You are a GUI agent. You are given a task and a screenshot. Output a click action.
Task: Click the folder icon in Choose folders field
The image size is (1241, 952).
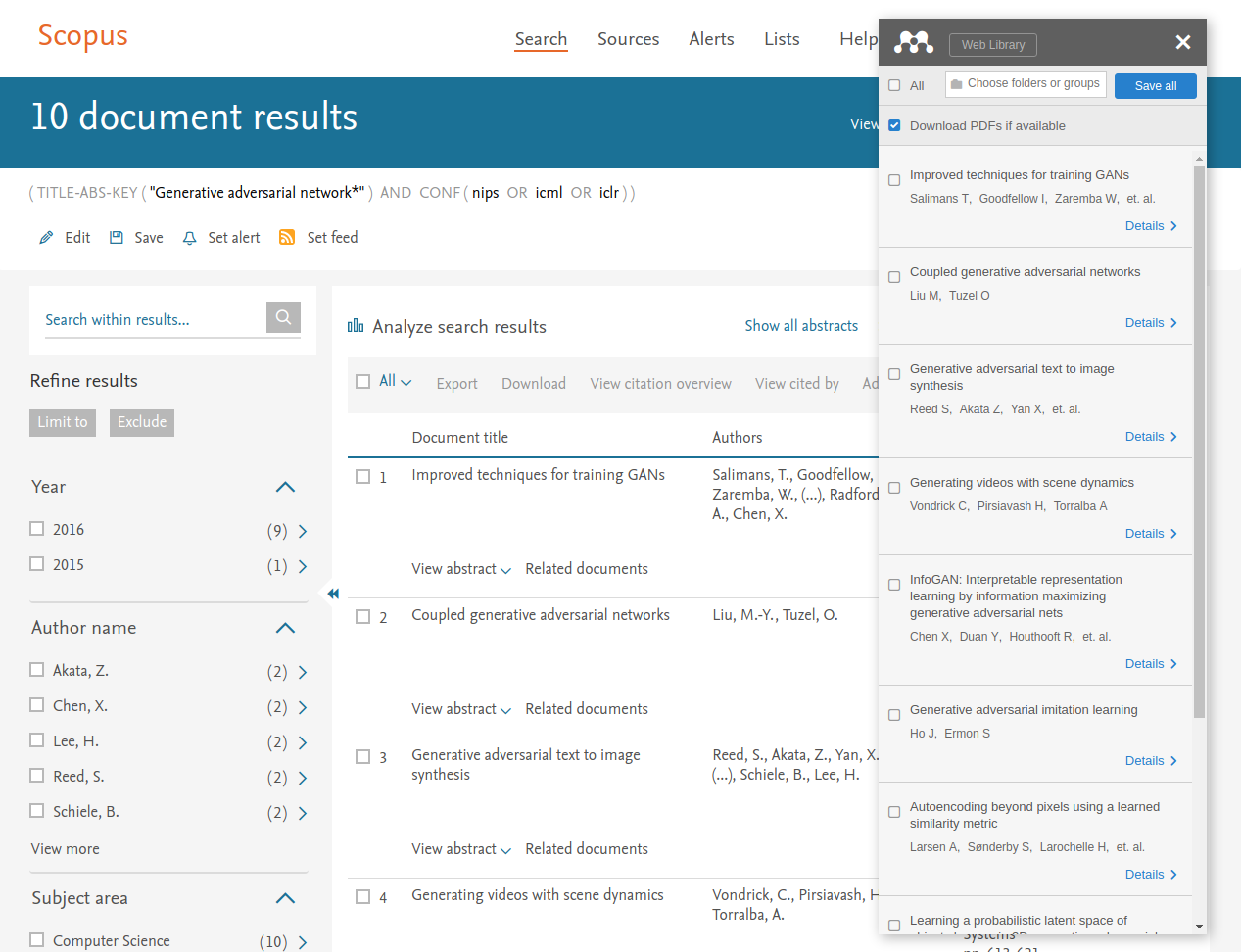click(x=957, y=84)
